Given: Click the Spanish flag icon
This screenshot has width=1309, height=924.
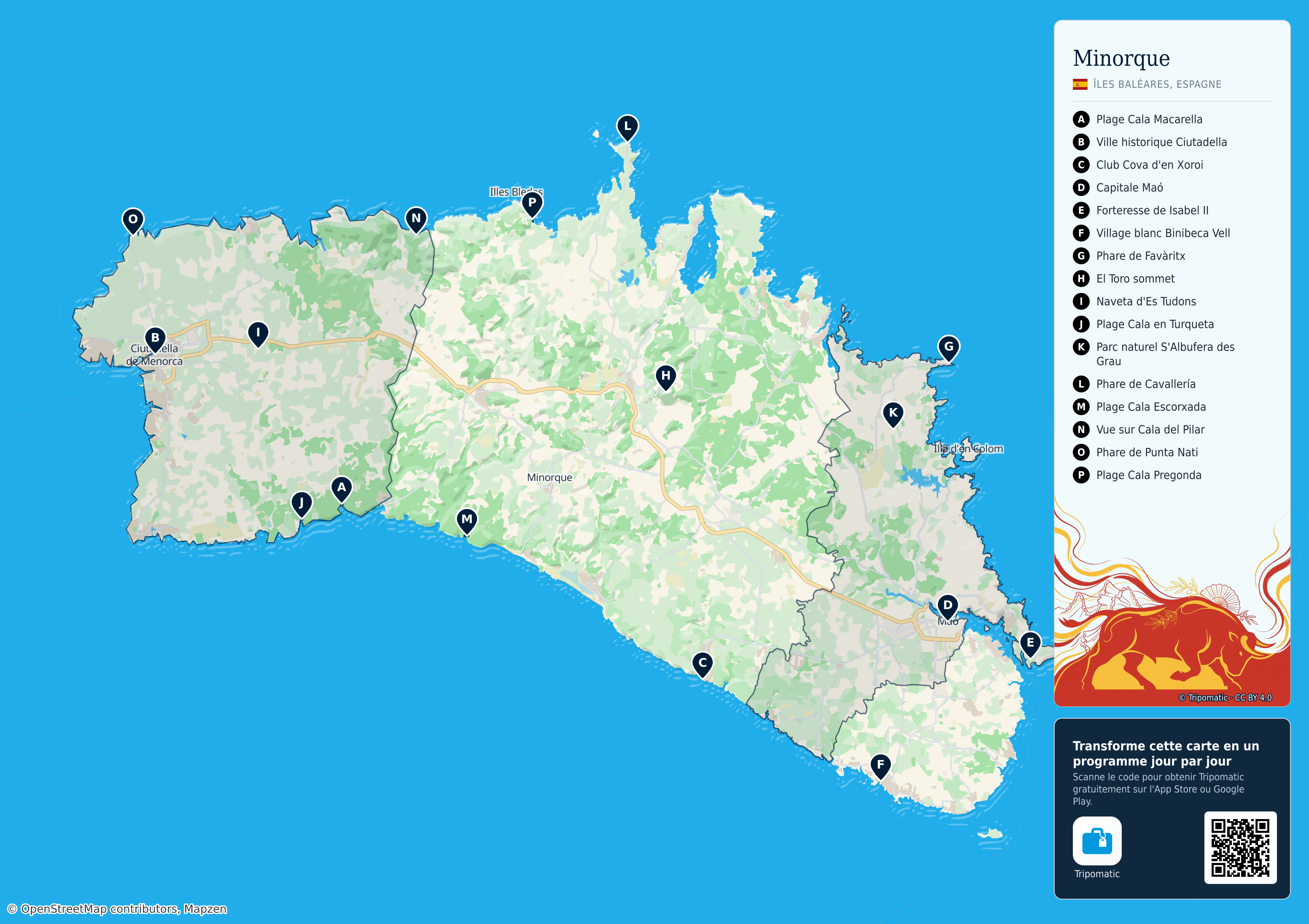Looking at the screenshot, I should (x=1080, y=84).
